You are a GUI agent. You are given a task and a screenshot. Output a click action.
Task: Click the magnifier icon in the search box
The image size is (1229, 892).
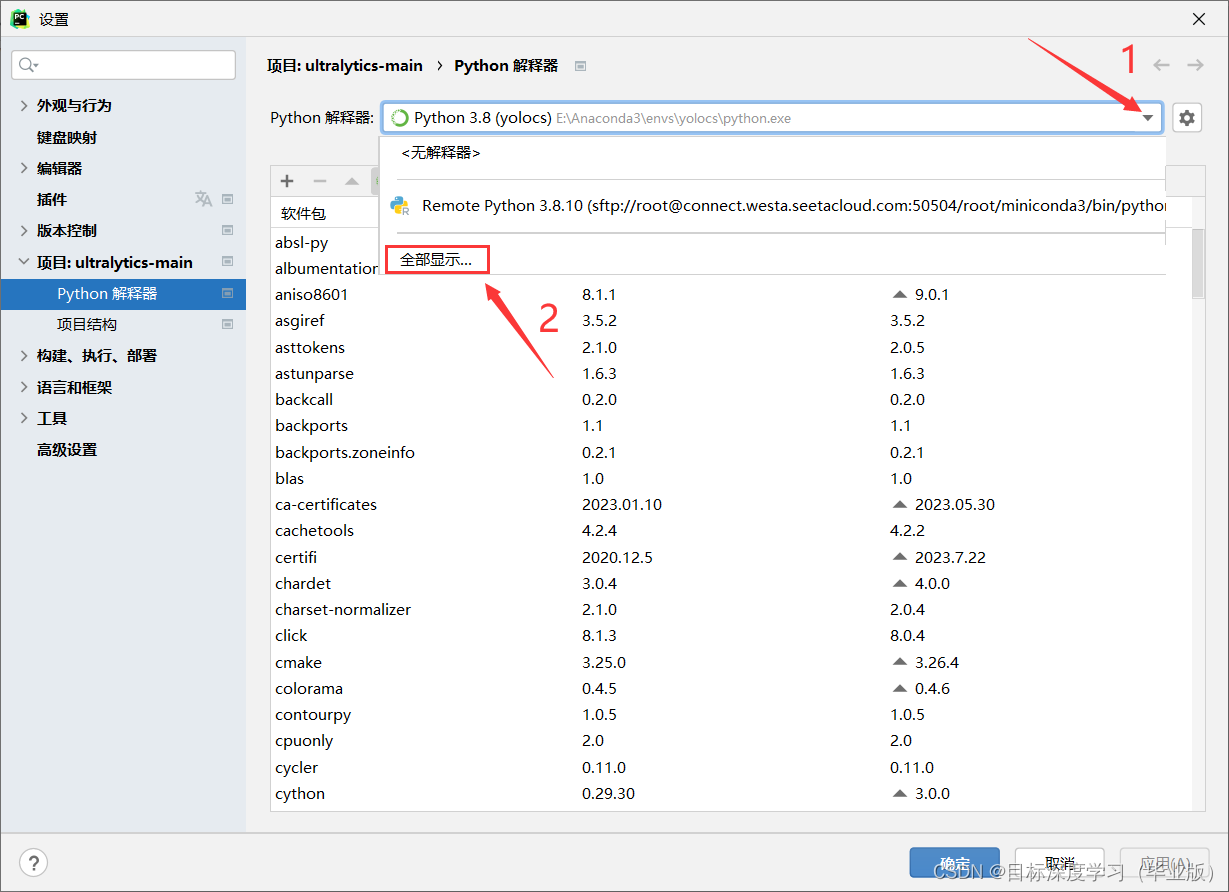coord(27,65)
